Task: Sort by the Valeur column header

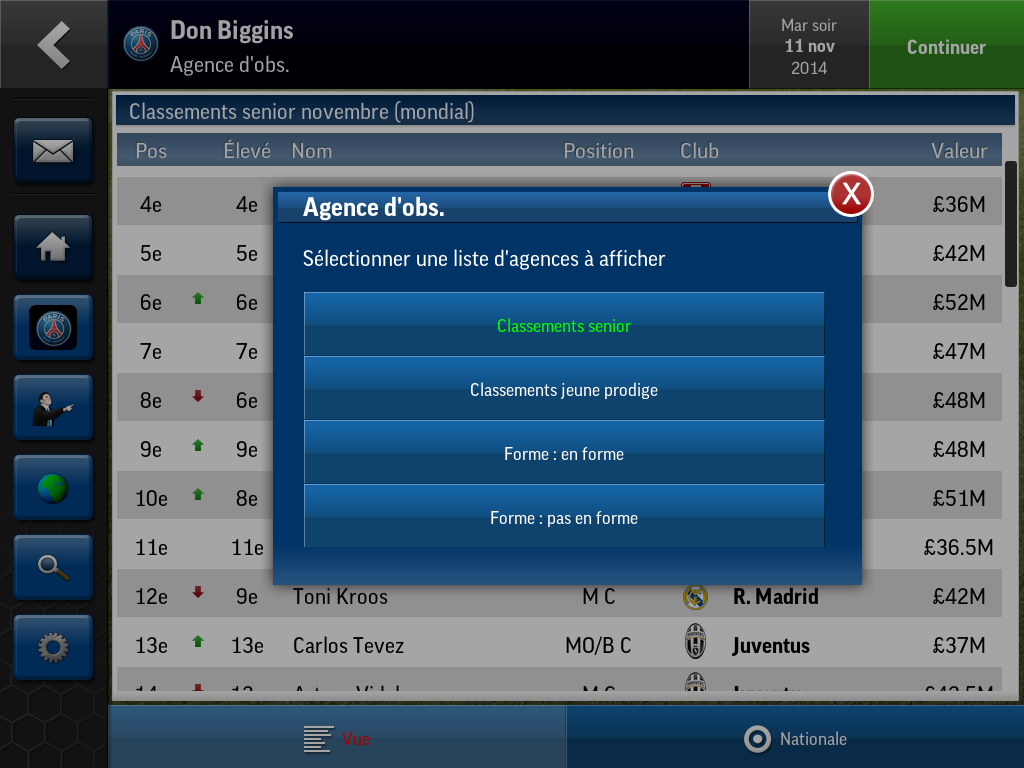Action: (958, 151)
